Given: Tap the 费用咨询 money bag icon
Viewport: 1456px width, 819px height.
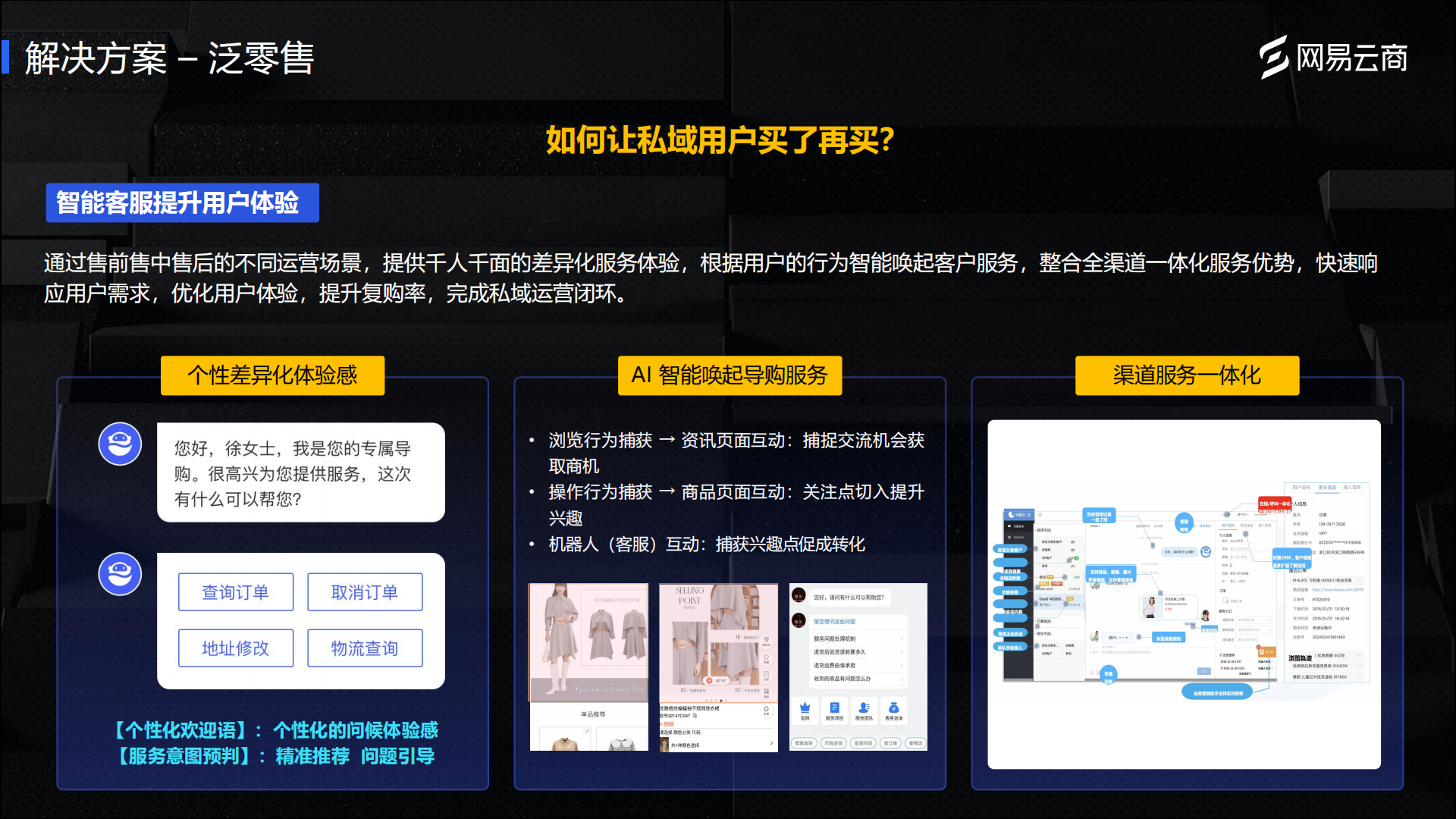Looking at the screenshot, I should [x=893, y=708].
